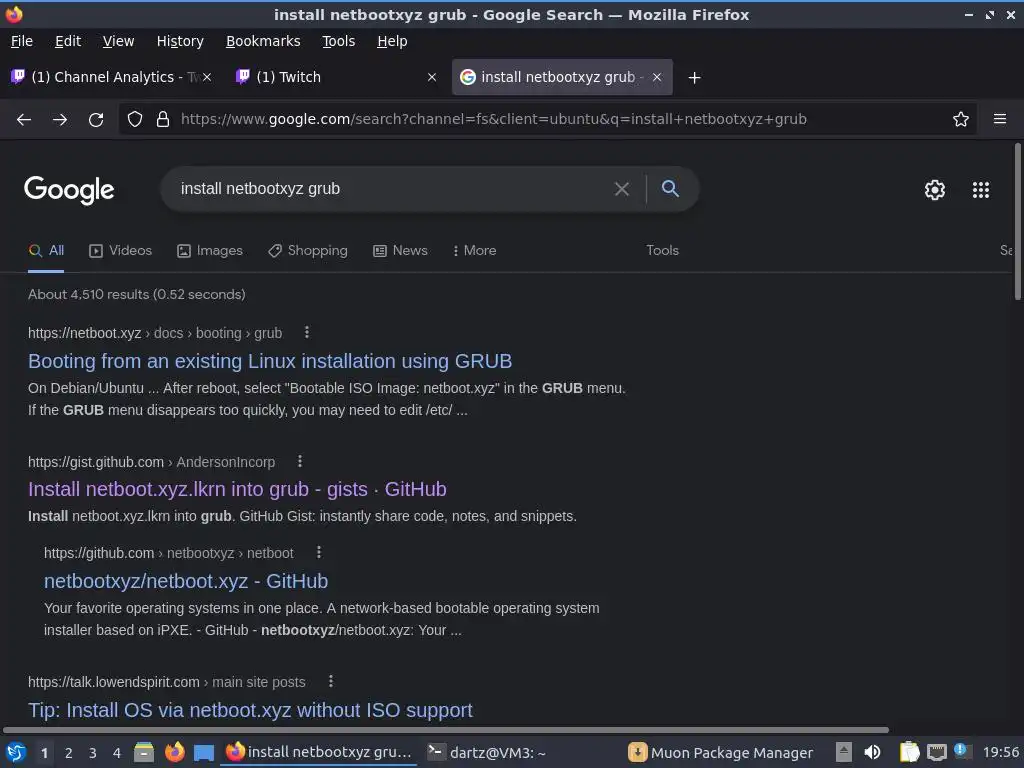
Task: Launch file manager from the panel
Action: 144,752
